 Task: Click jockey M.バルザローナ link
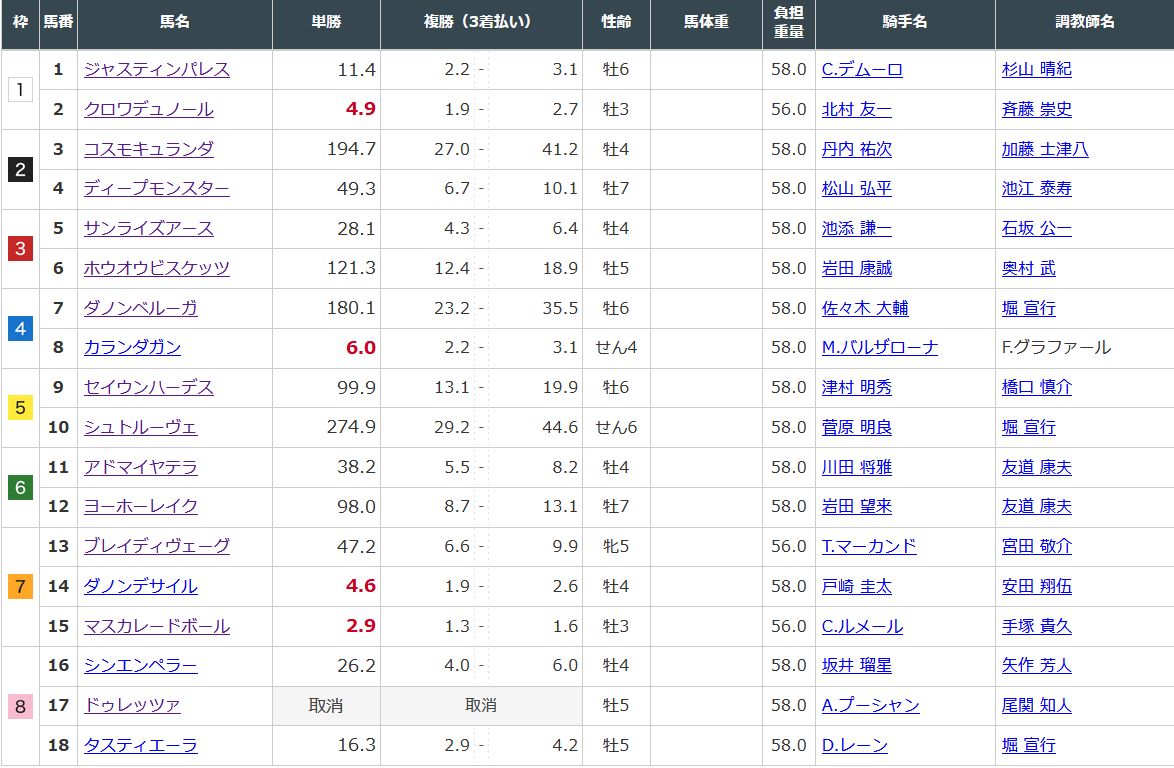879,347
